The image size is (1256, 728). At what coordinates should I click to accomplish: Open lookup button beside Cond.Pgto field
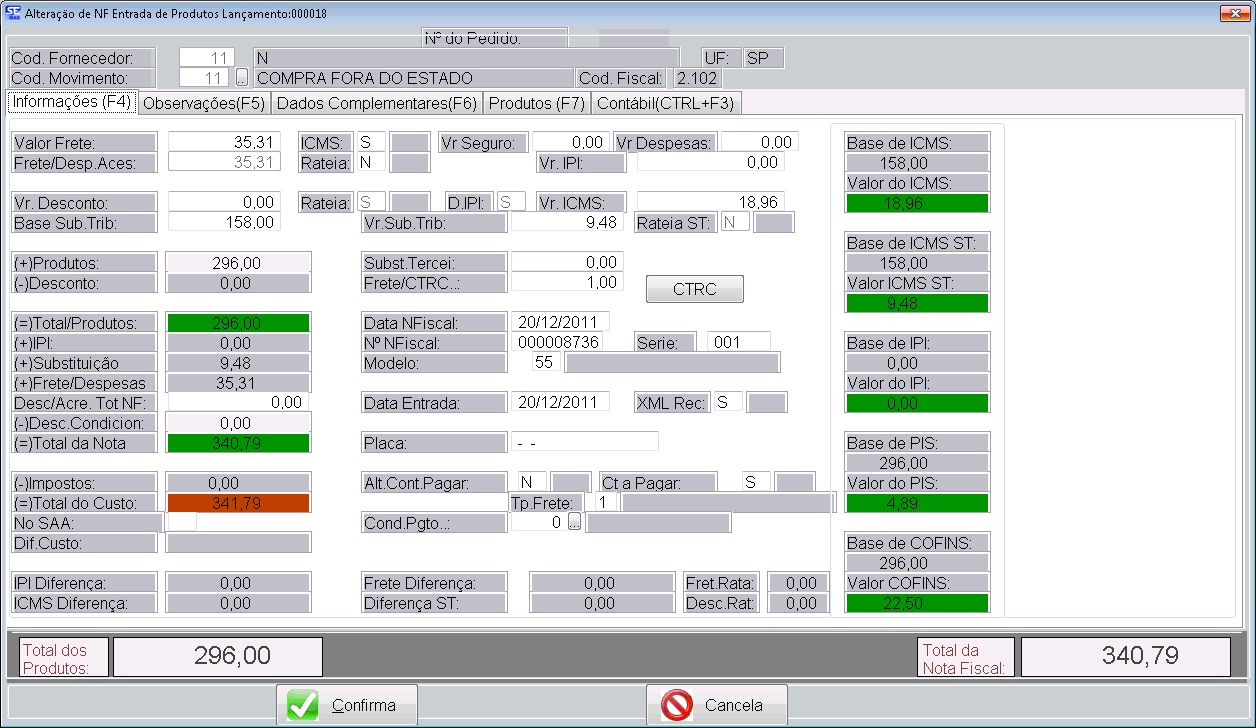(x=574, y=522)
